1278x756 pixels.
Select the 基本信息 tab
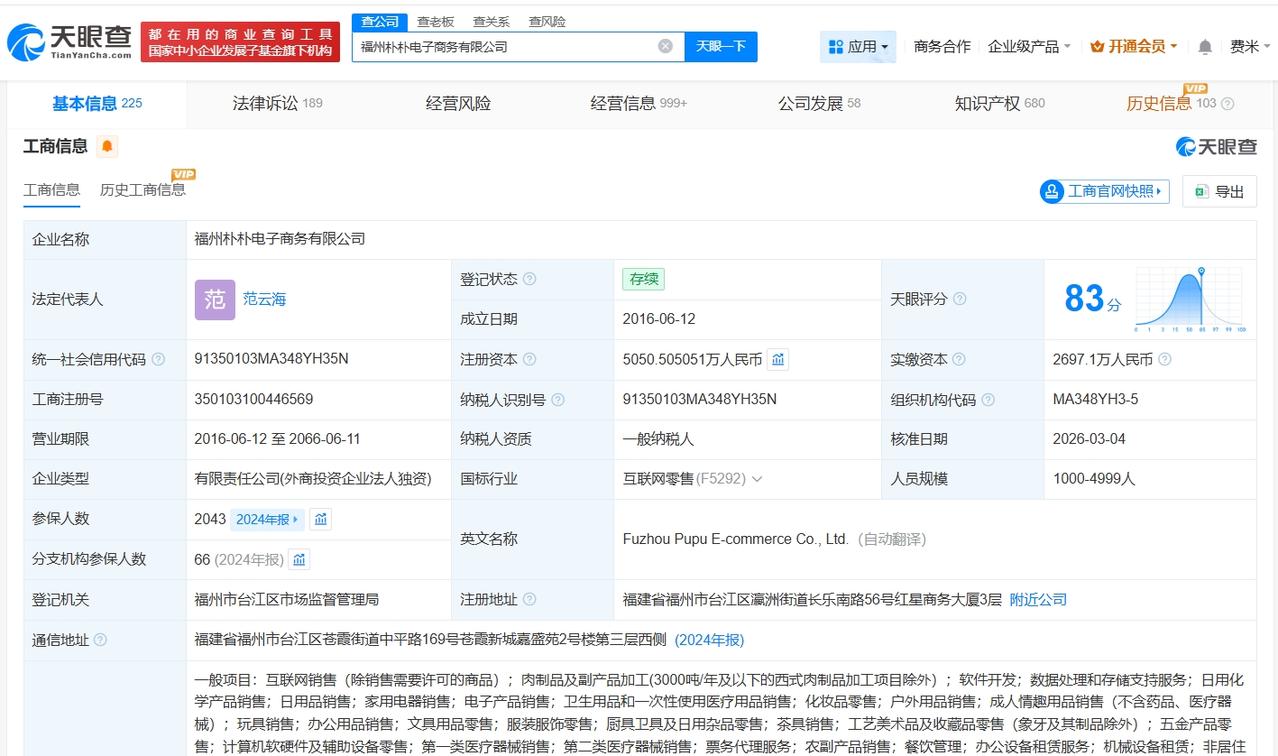97,103
